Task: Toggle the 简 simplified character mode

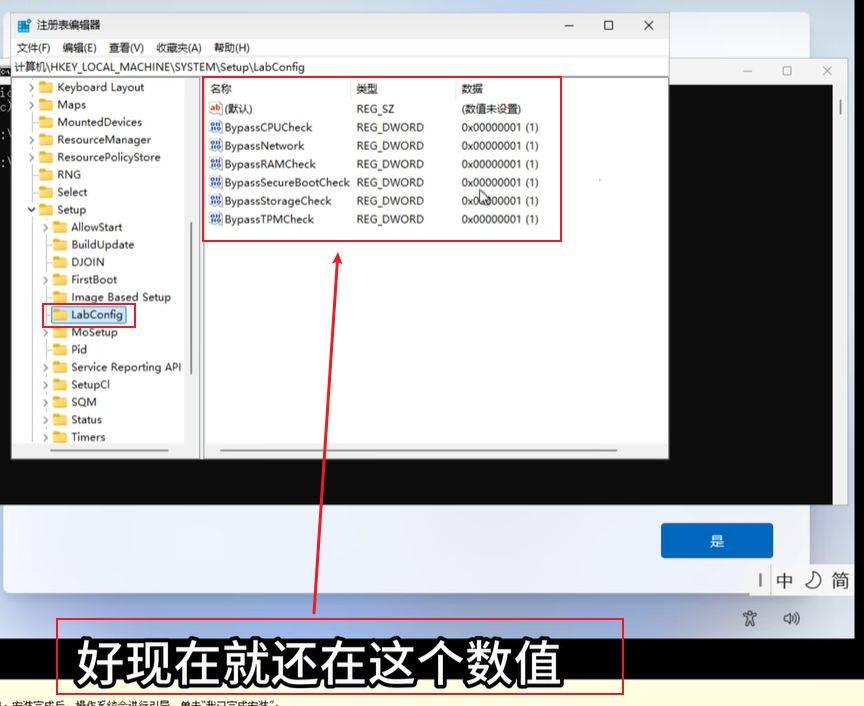Action: 840,580
